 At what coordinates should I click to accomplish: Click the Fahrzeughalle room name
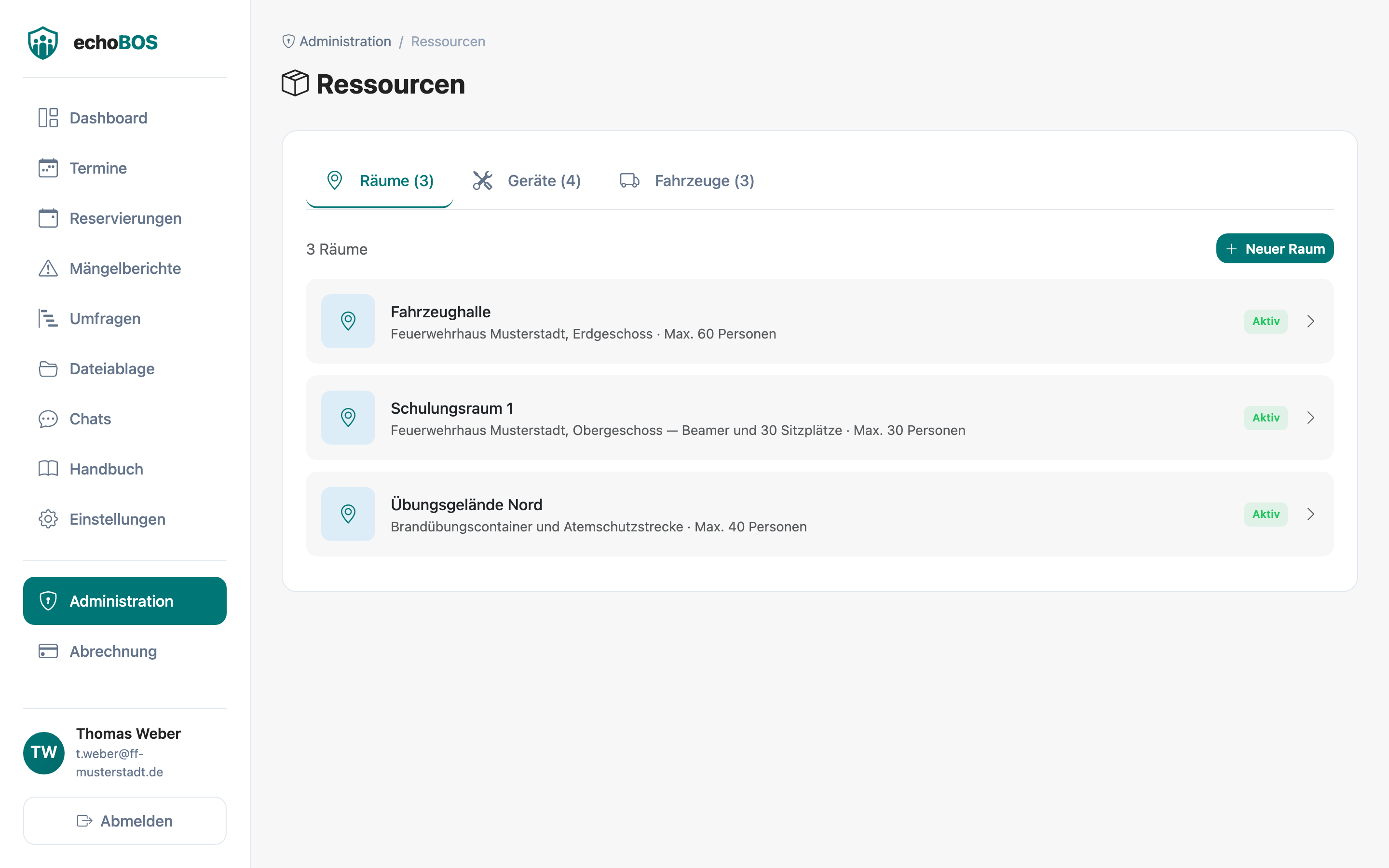point(440,312)
